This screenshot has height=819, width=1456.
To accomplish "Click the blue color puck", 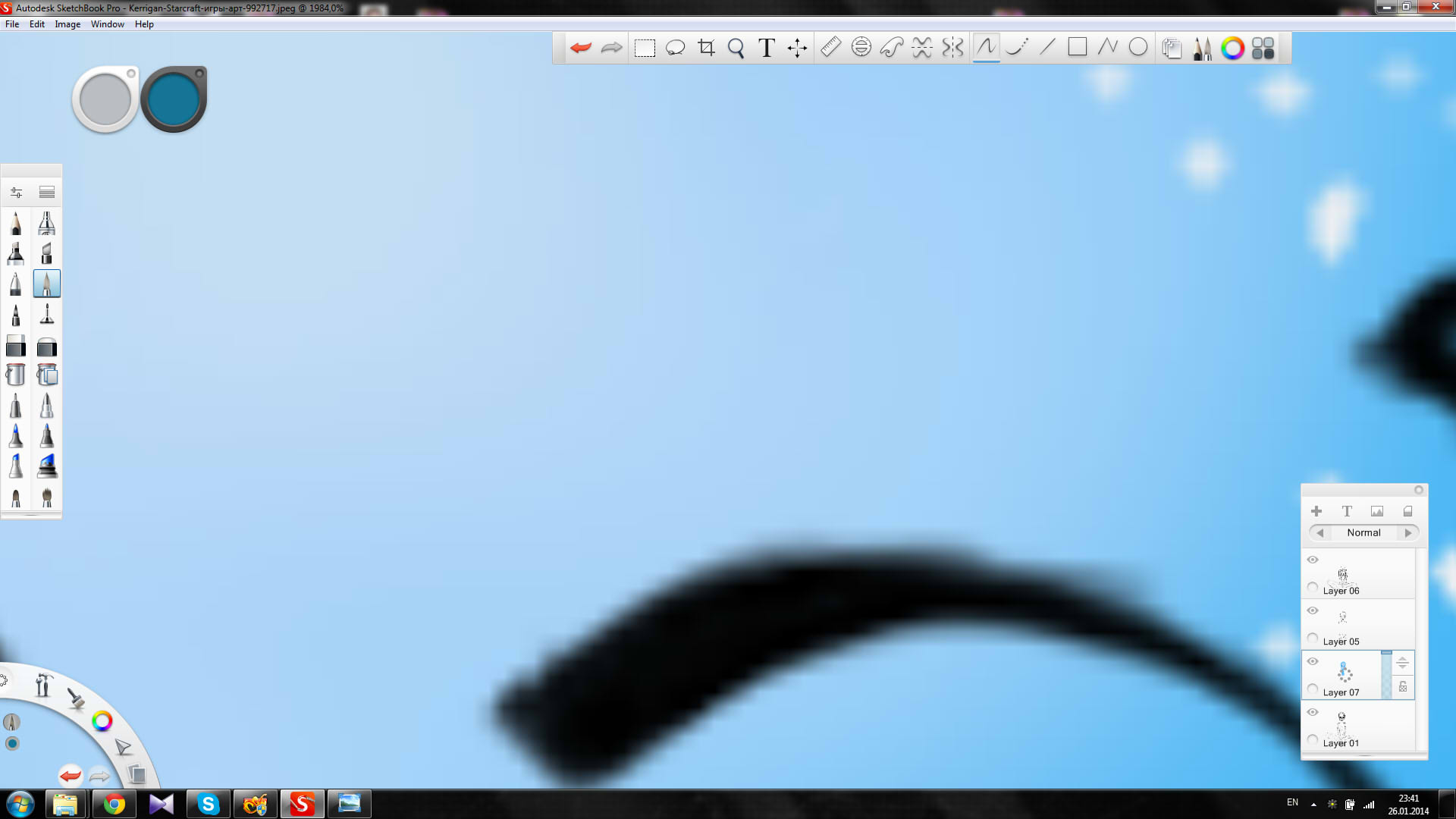I will point(174,99).
